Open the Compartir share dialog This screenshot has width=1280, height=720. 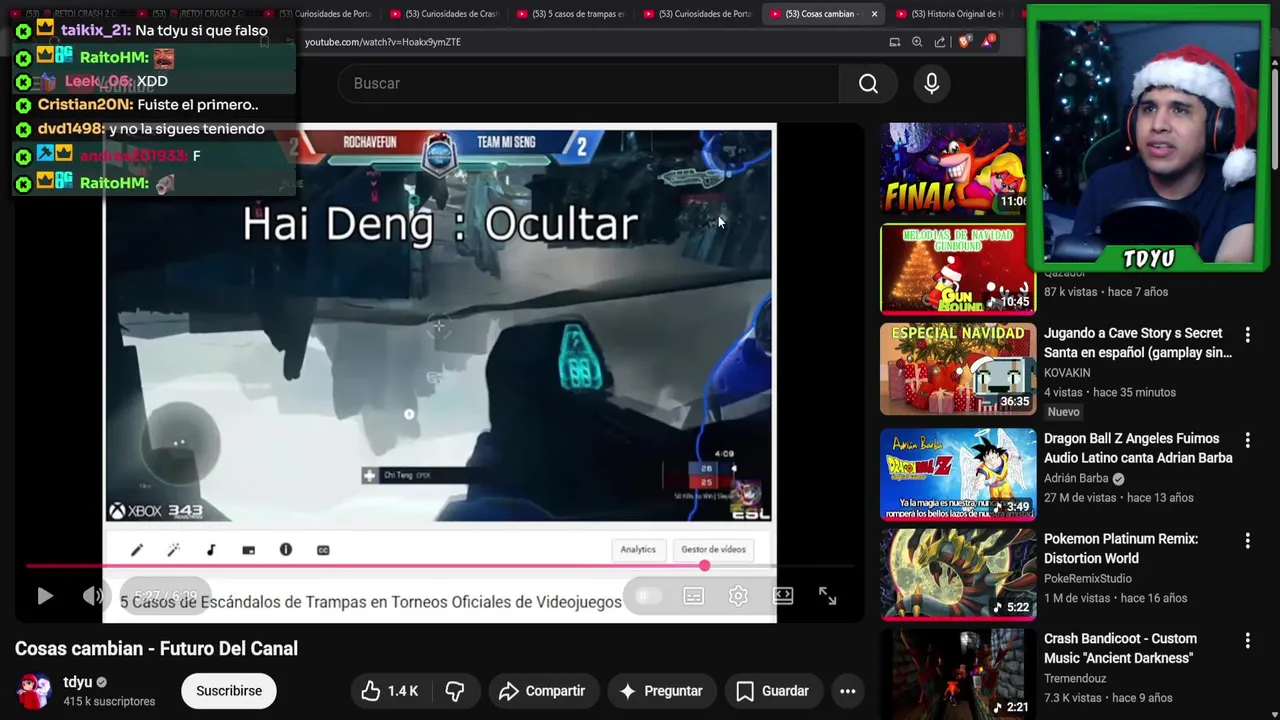pos(542,691)
